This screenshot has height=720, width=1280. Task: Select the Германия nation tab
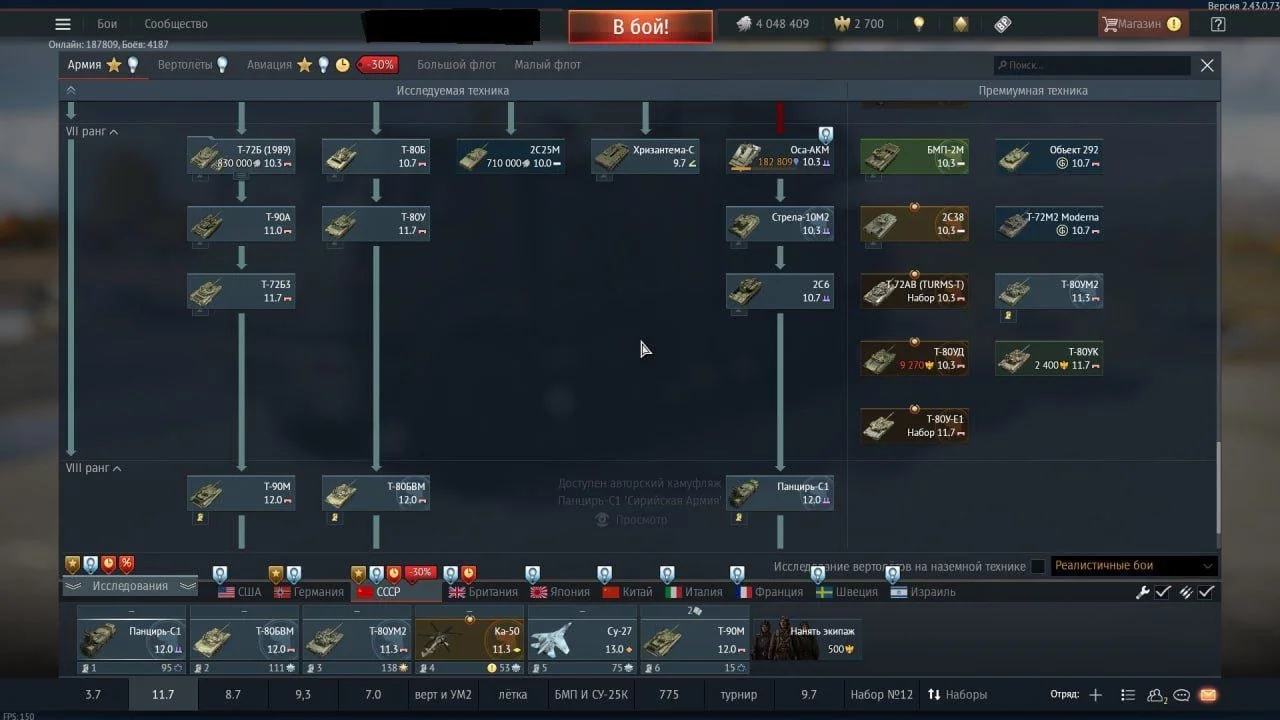(x=309, y=592)
